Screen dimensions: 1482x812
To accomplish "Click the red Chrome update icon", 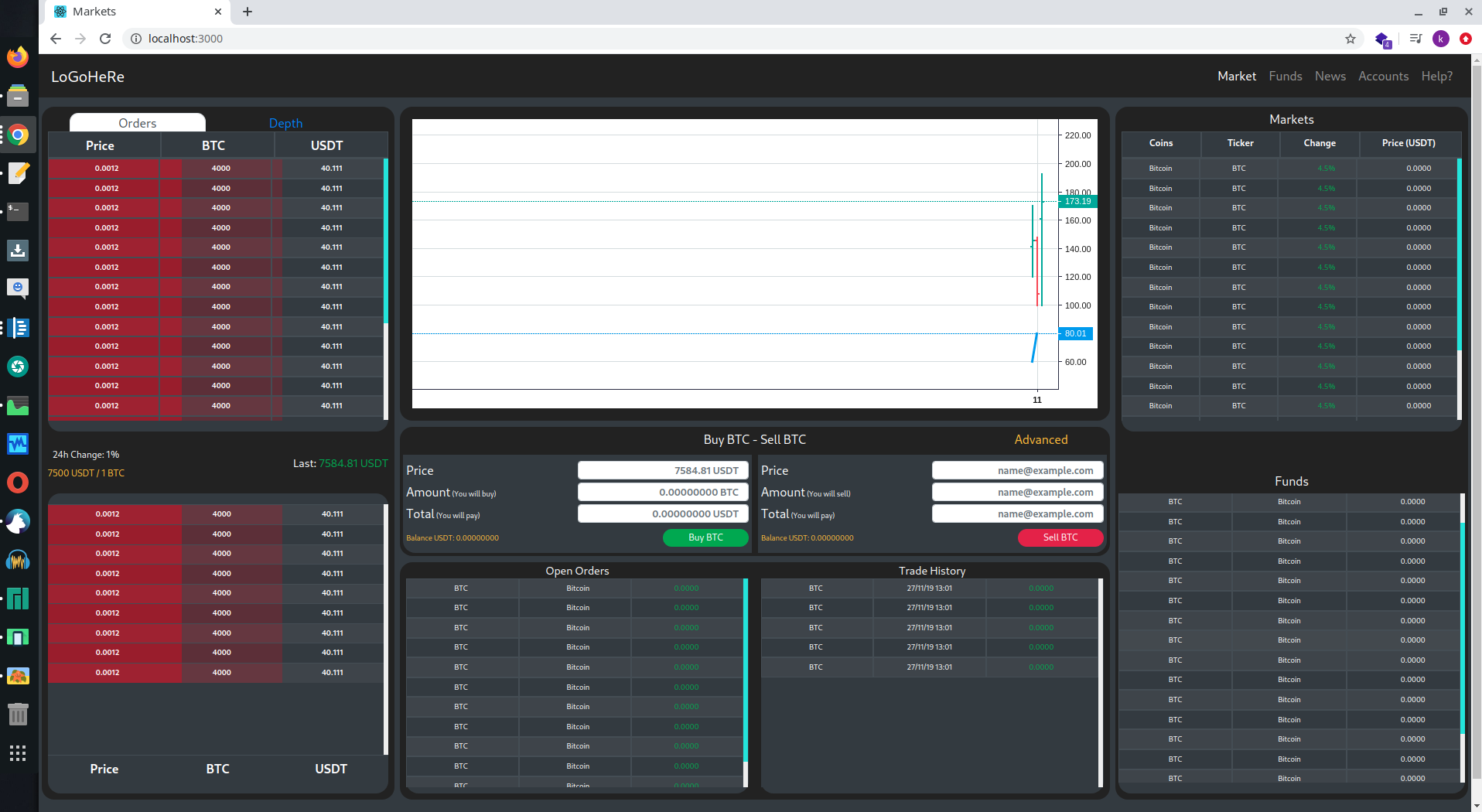I will pyautogui.click(x=1465, y=39).
